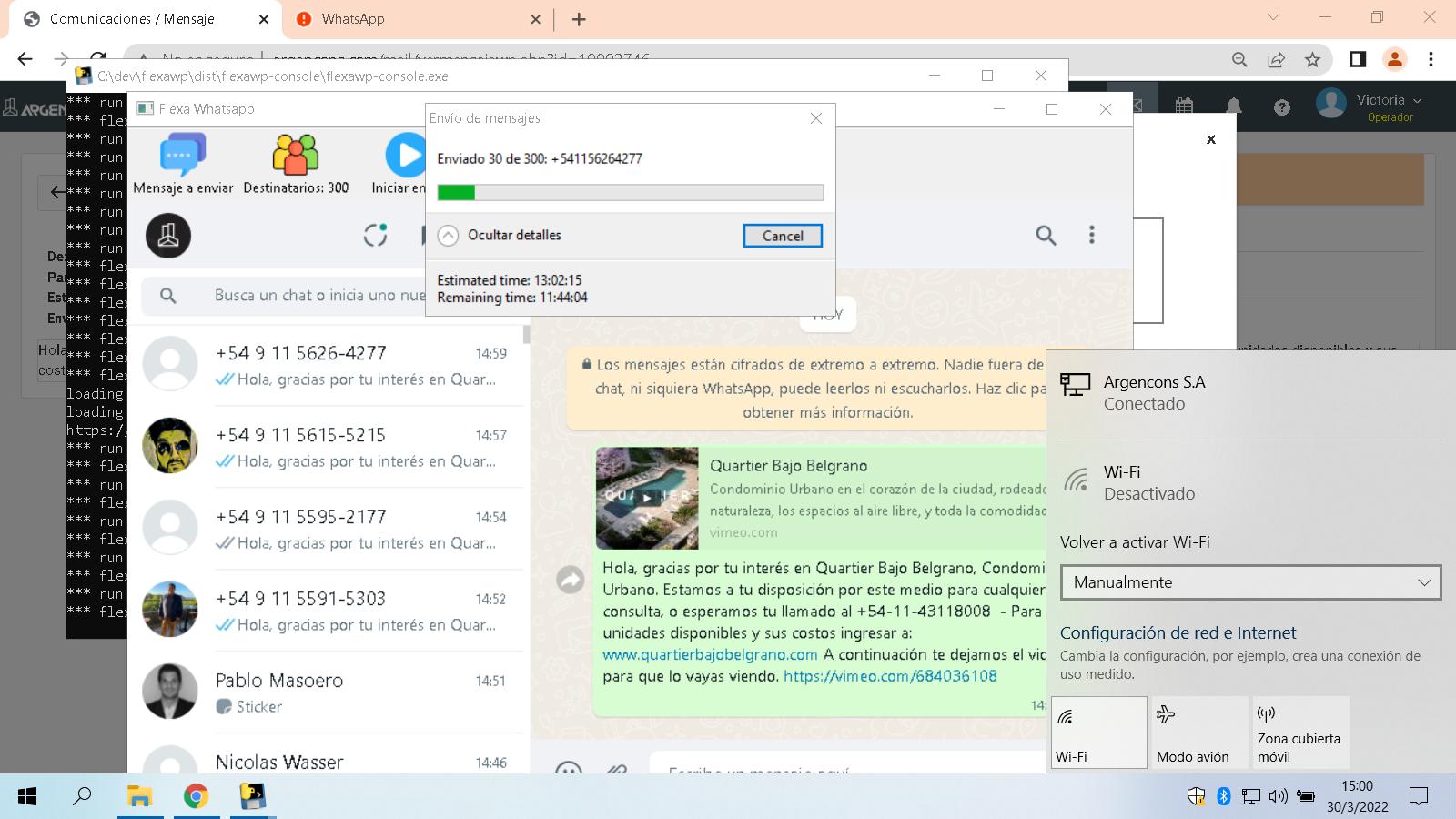Click the chat list scrollbar

(526, 334)
